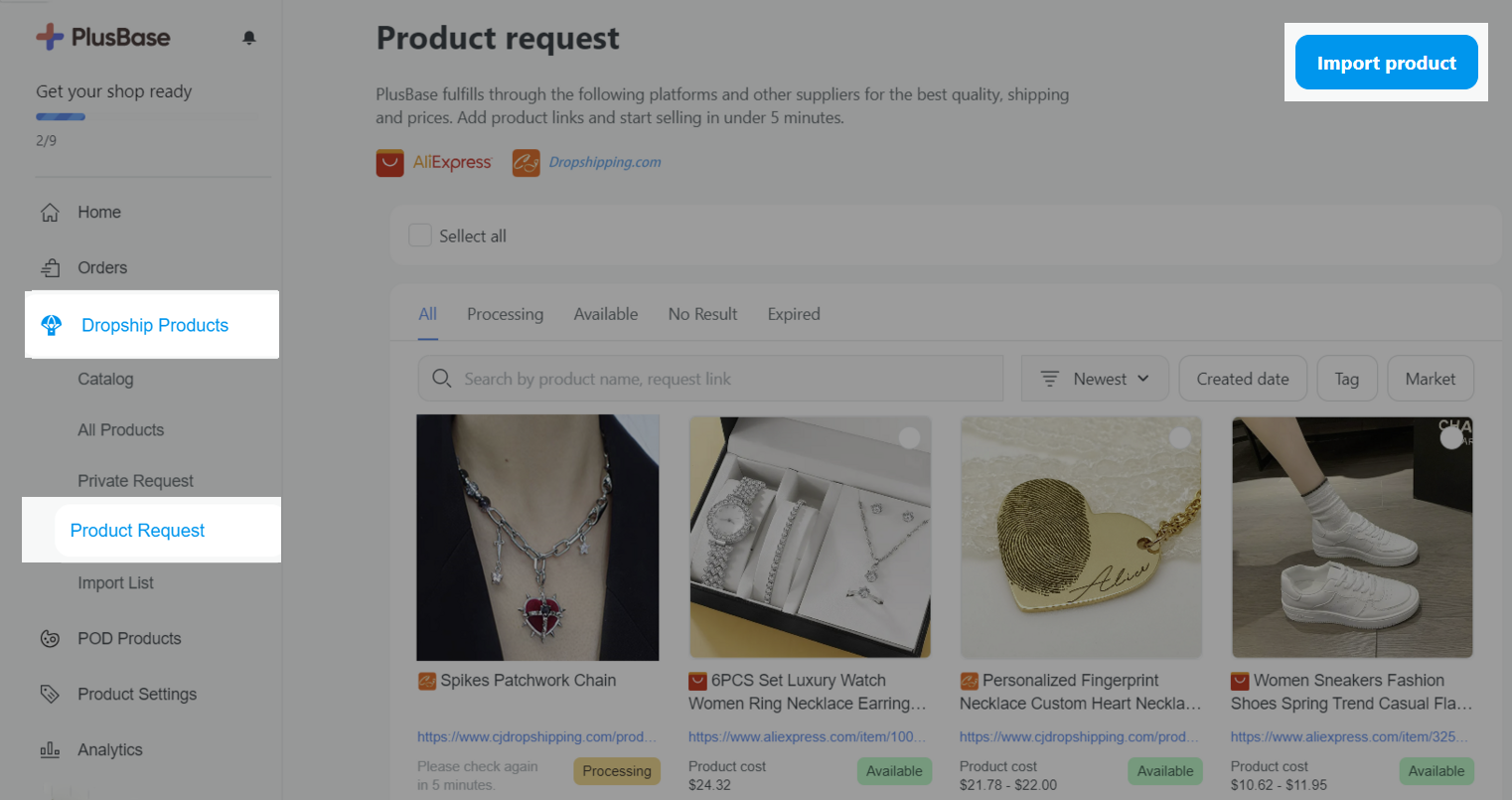The height and width of the screenshot is (800, 1512).
Task: Open the Spikes Patchwork Chain cjdropshipping link
Action: (x=536, y=736)
